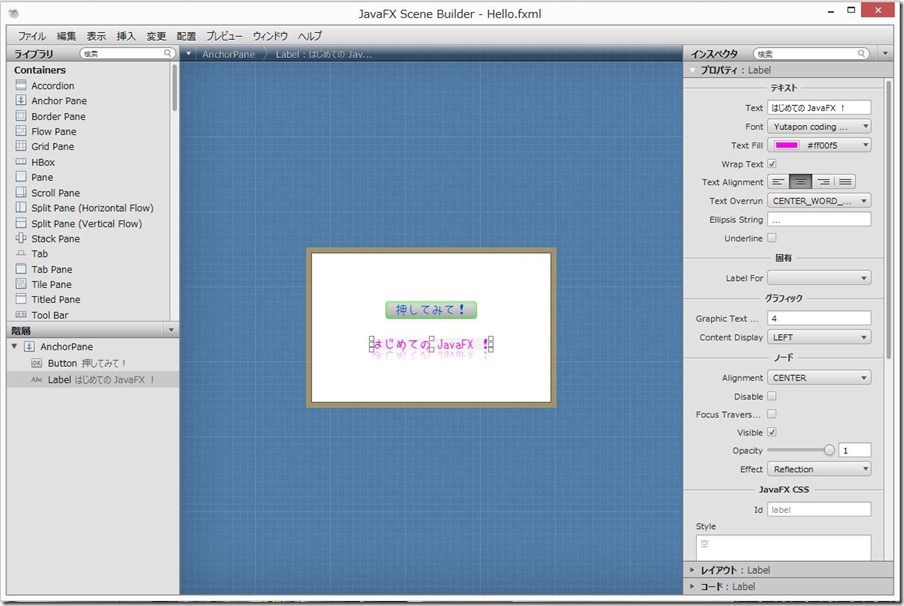The image size is (904, 606).
Task: Open the Text Overrun dropdown
Action: [x=819, y=201]
